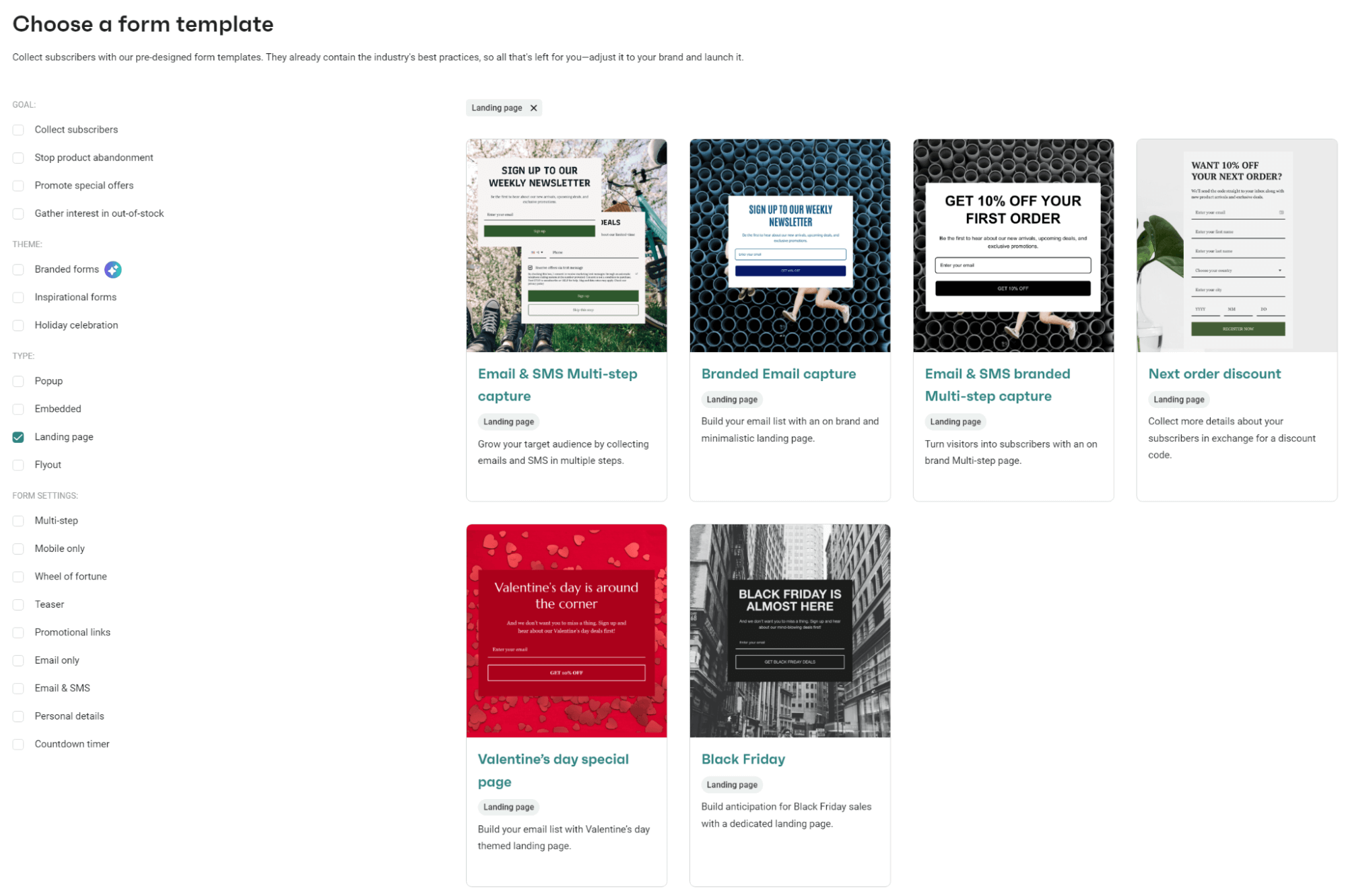Open the Black Friday template
The image size is (1346, 896).
[x=743, y=759]
